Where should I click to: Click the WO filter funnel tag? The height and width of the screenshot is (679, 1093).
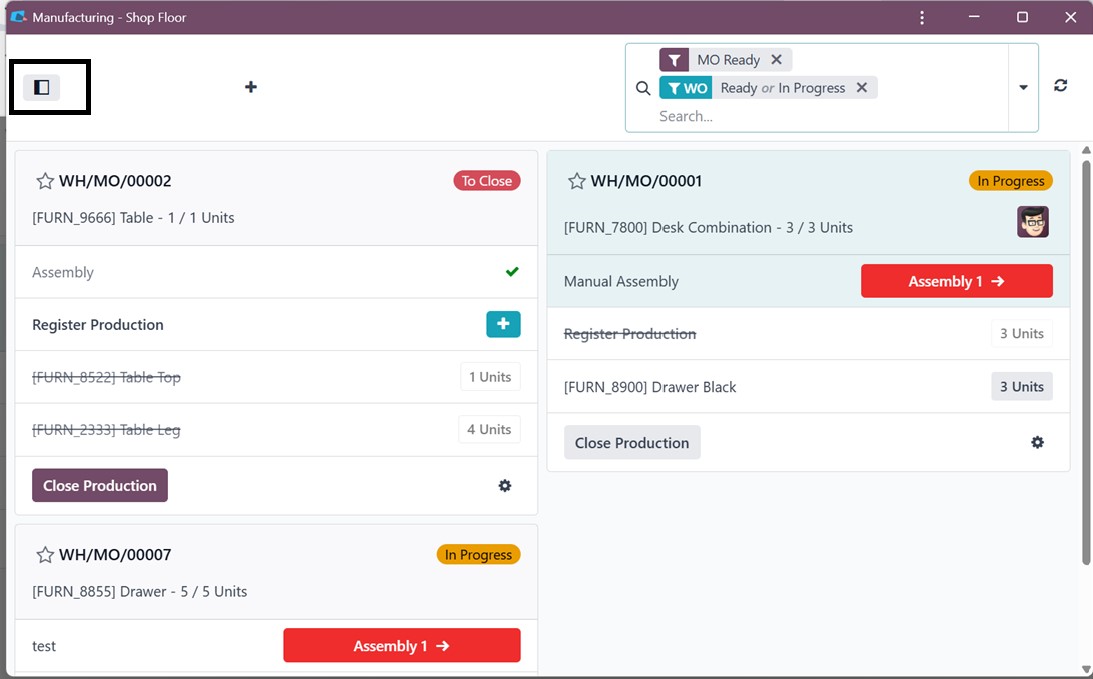(686, 88)
